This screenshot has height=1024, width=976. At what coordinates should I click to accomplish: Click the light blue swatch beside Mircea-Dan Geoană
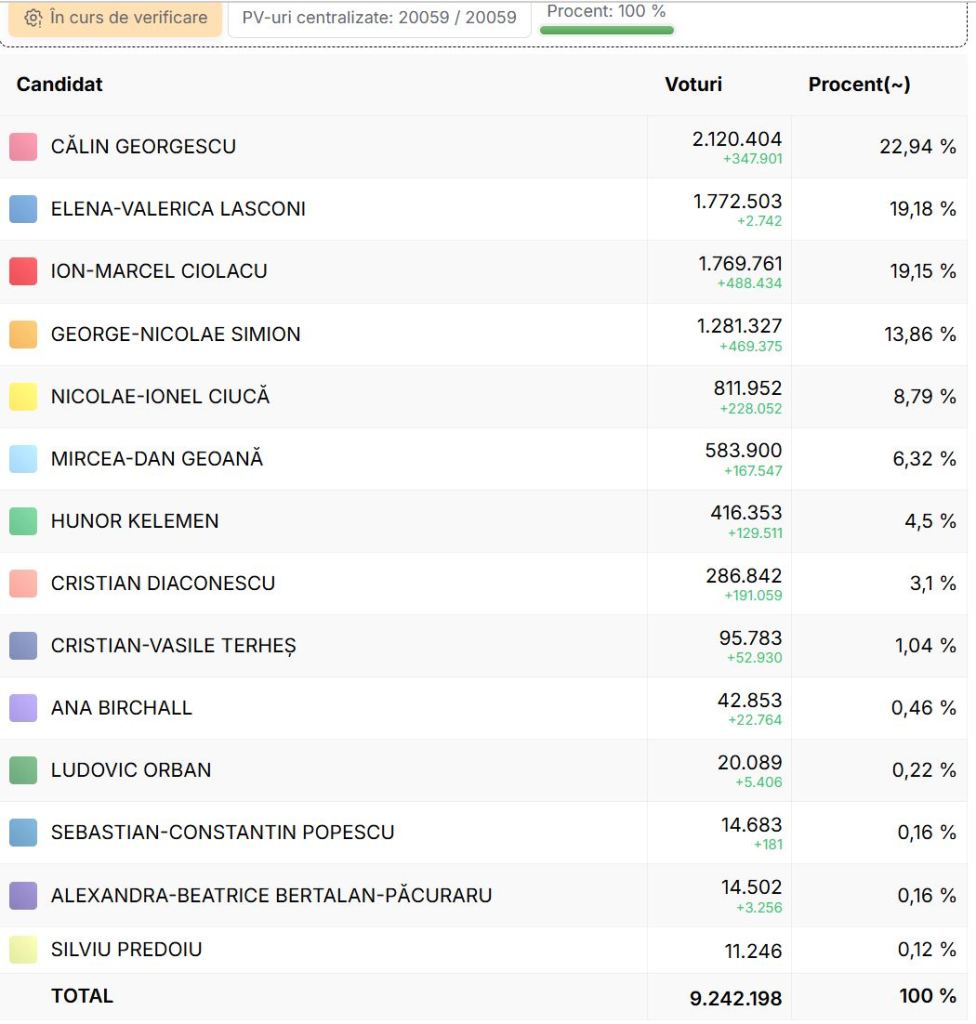23,459
